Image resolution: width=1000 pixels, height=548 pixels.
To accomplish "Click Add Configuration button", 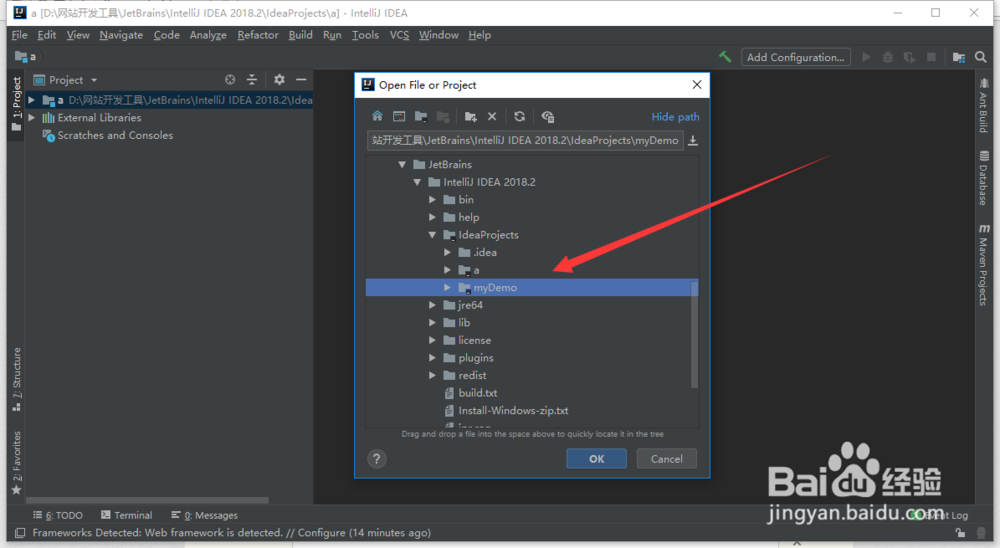I will tap(795, 57).
